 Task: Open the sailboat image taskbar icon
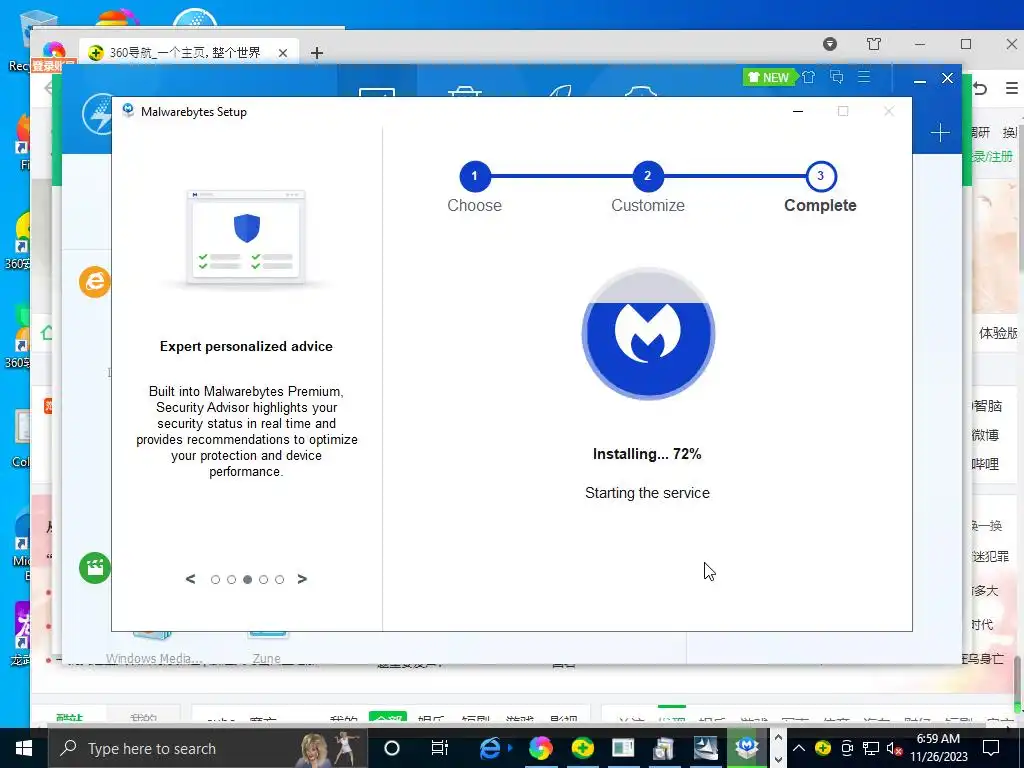pos(705,748)
